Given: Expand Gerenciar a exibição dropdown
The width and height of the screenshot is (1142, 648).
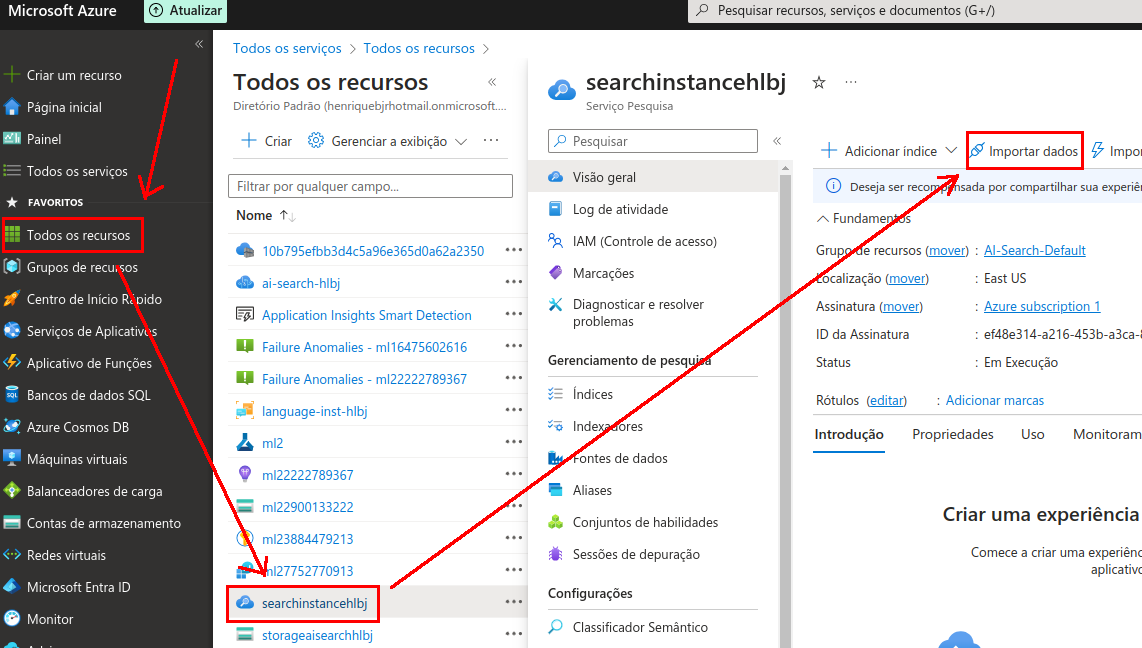Looking at the screenshot, I should tap(461, 141).
